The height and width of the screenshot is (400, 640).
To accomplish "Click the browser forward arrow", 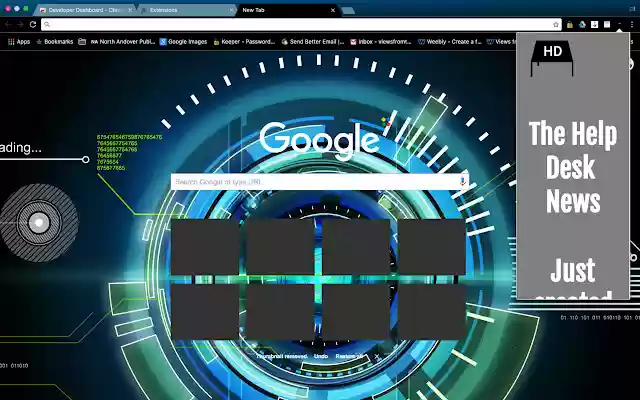I will (20, 24).
